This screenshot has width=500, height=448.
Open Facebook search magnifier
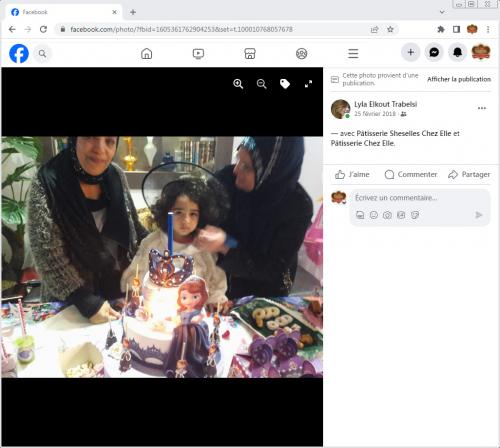(42, 53)
